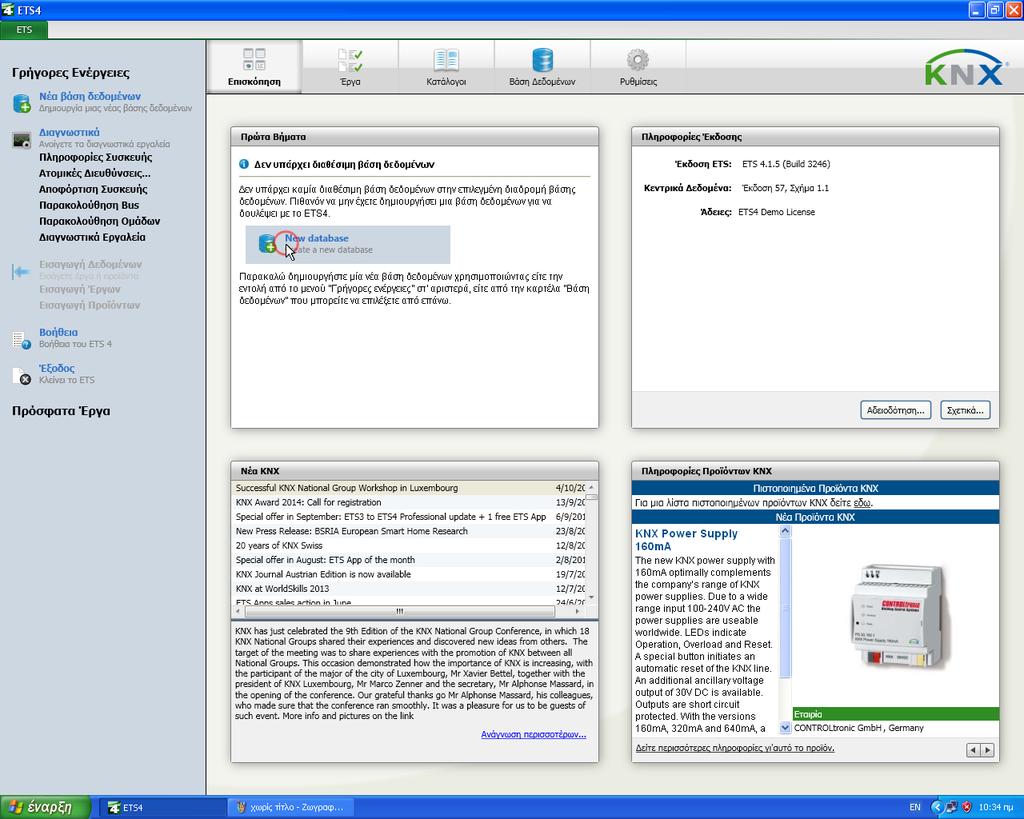Select KNX Award 2014 news row
Screen dimensions: 1024x819
click(409, 502)
